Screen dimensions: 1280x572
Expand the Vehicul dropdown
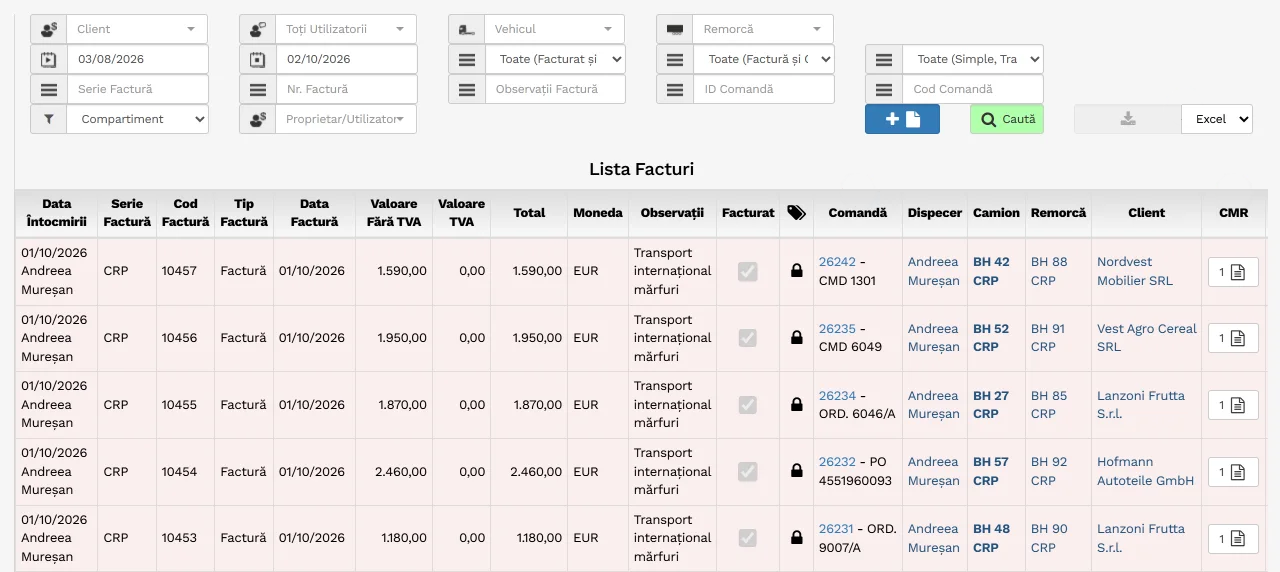554,29
